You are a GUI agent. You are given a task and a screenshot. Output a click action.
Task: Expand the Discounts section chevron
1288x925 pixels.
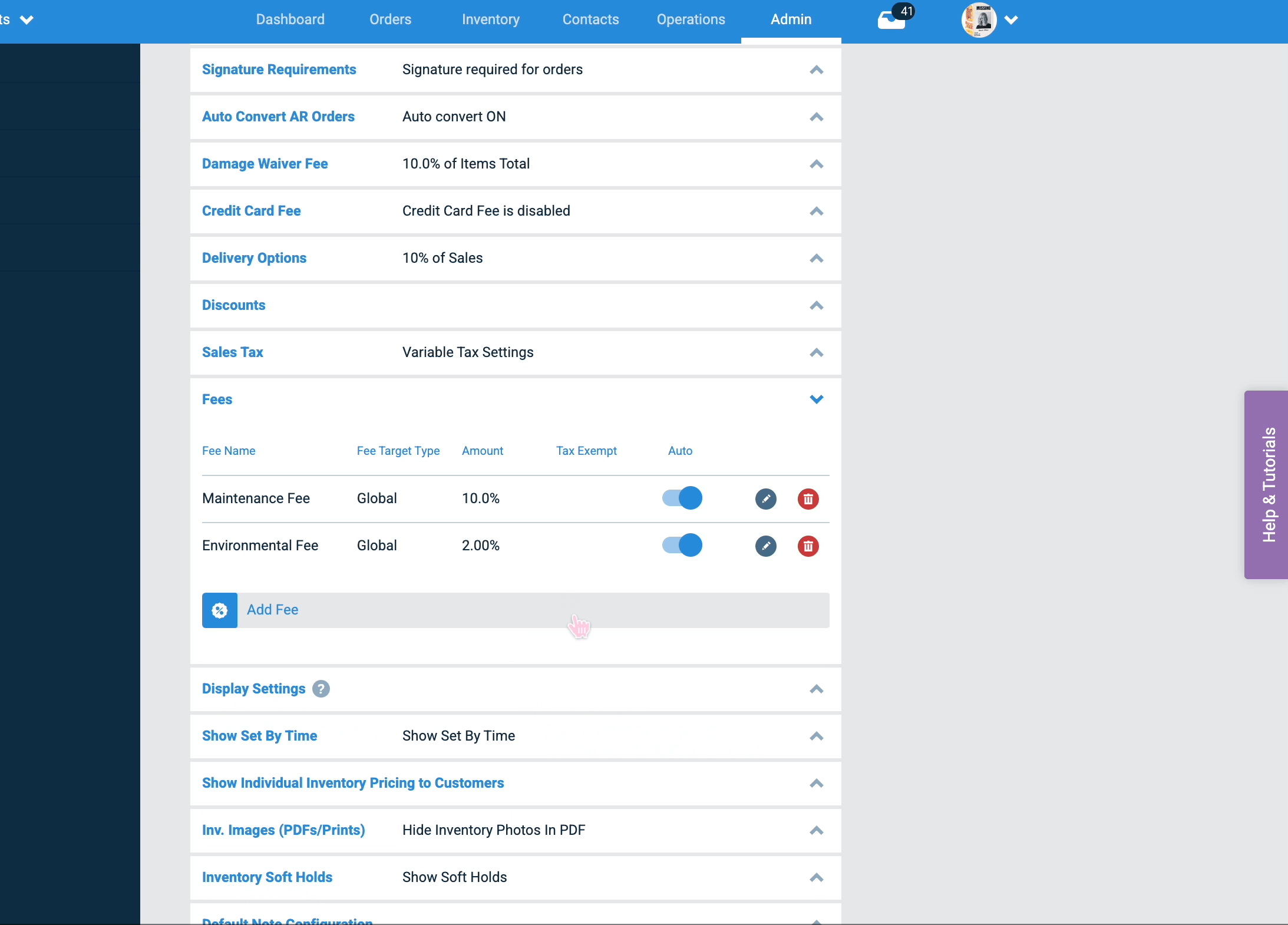[817, 306]
